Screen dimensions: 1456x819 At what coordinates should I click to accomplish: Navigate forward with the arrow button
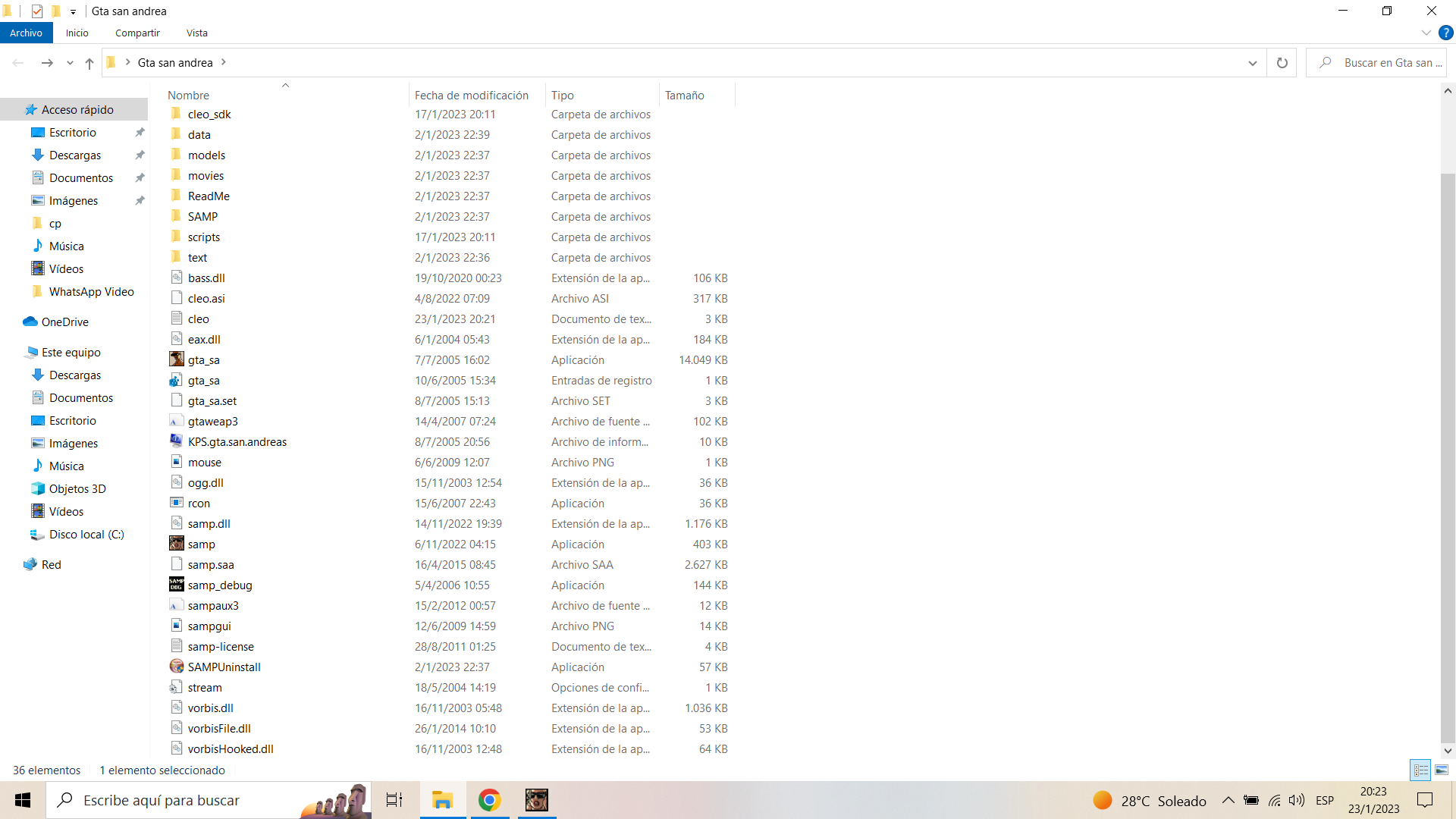tap(47, 63)
